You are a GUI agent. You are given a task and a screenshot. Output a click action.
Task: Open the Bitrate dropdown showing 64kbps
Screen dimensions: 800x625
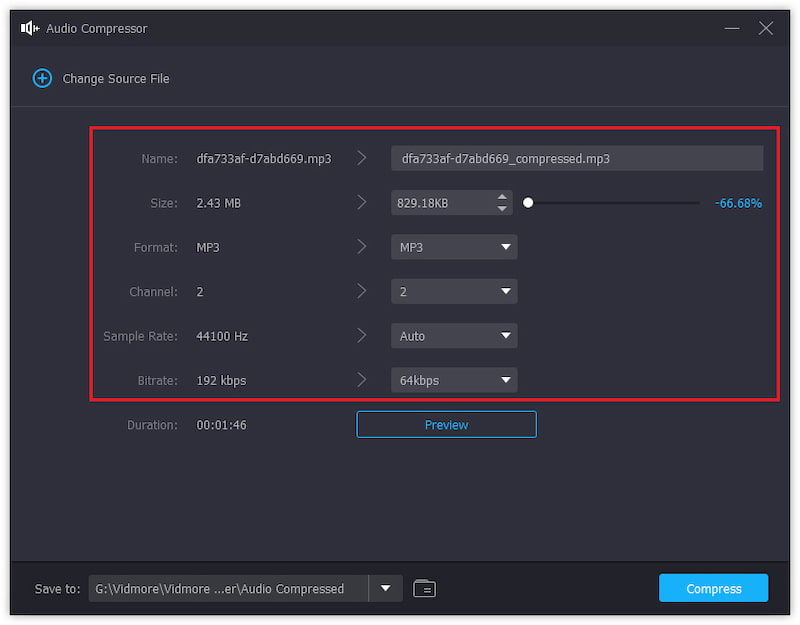[454, 381]
